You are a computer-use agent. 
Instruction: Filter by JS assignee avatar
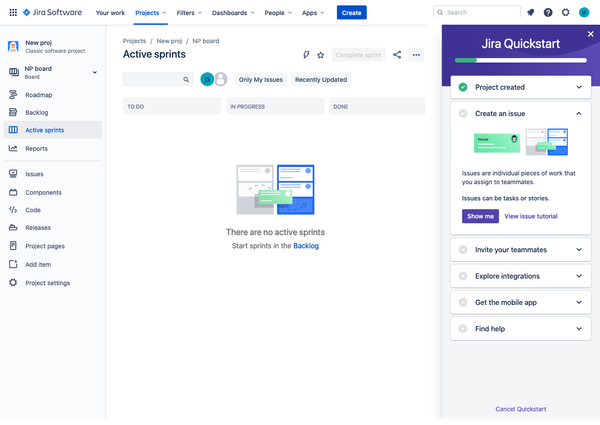[207, 79]
